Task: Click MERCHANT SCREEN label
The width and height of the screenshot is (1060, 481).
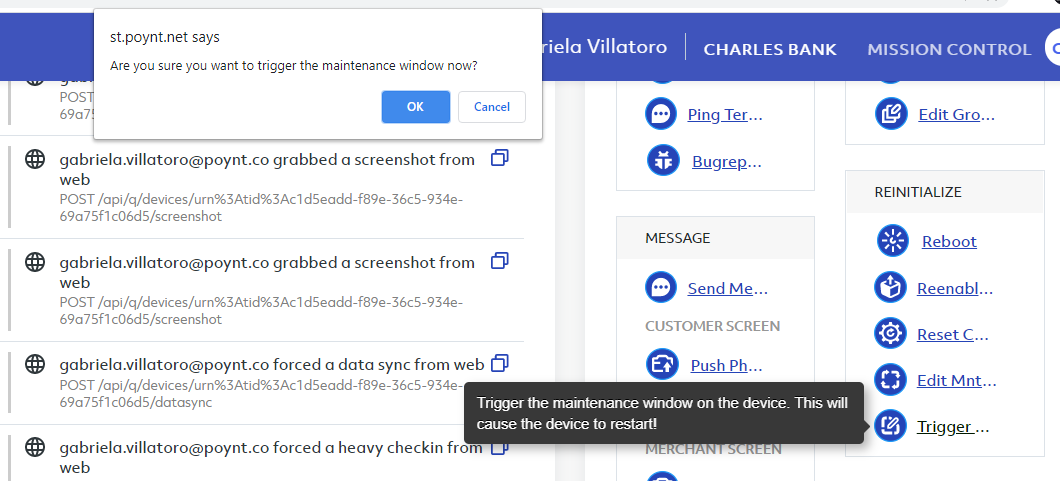Action: tap(713, 449)
